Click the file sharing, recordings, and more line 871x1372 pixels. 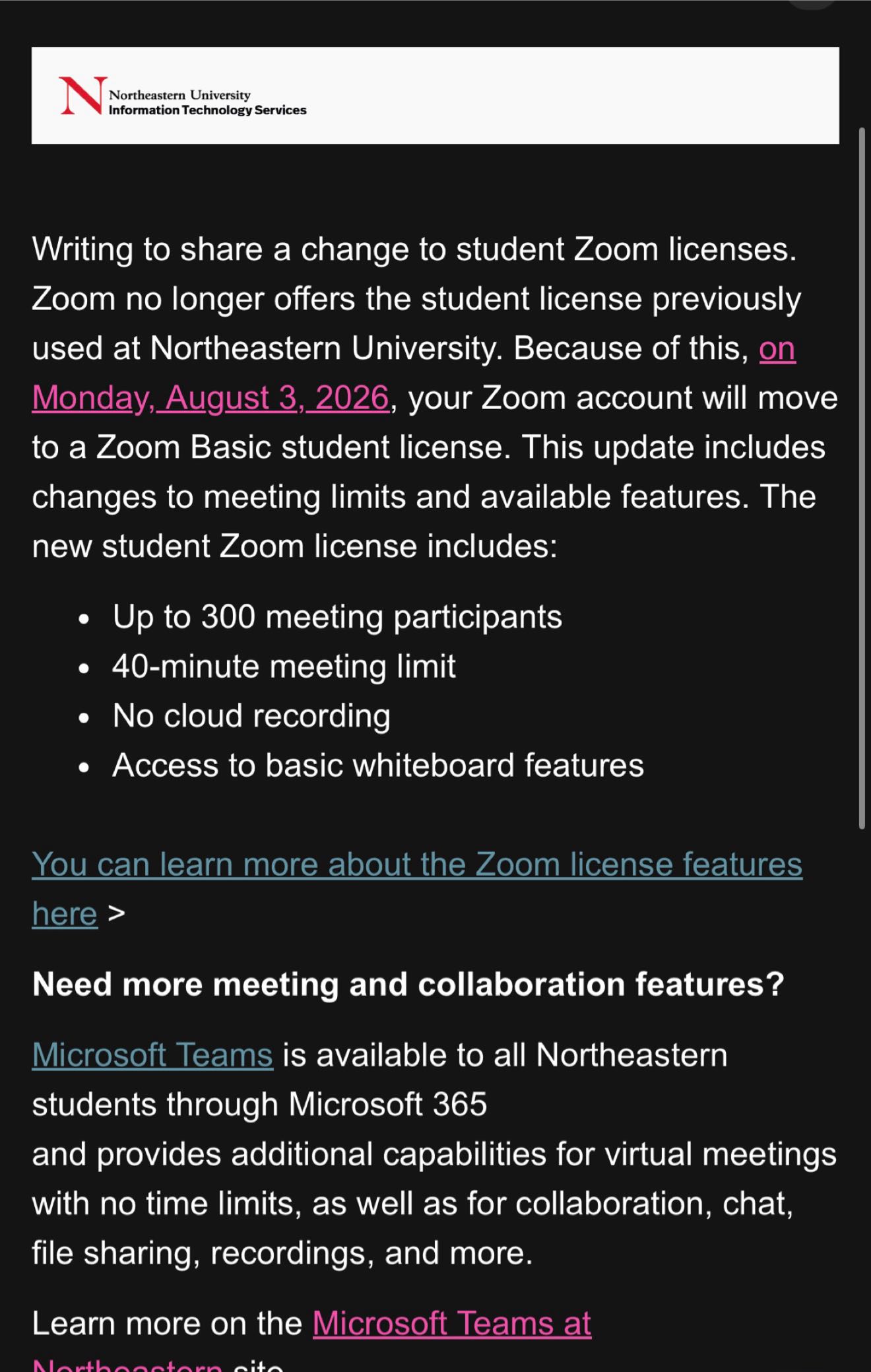point(282,1253)
